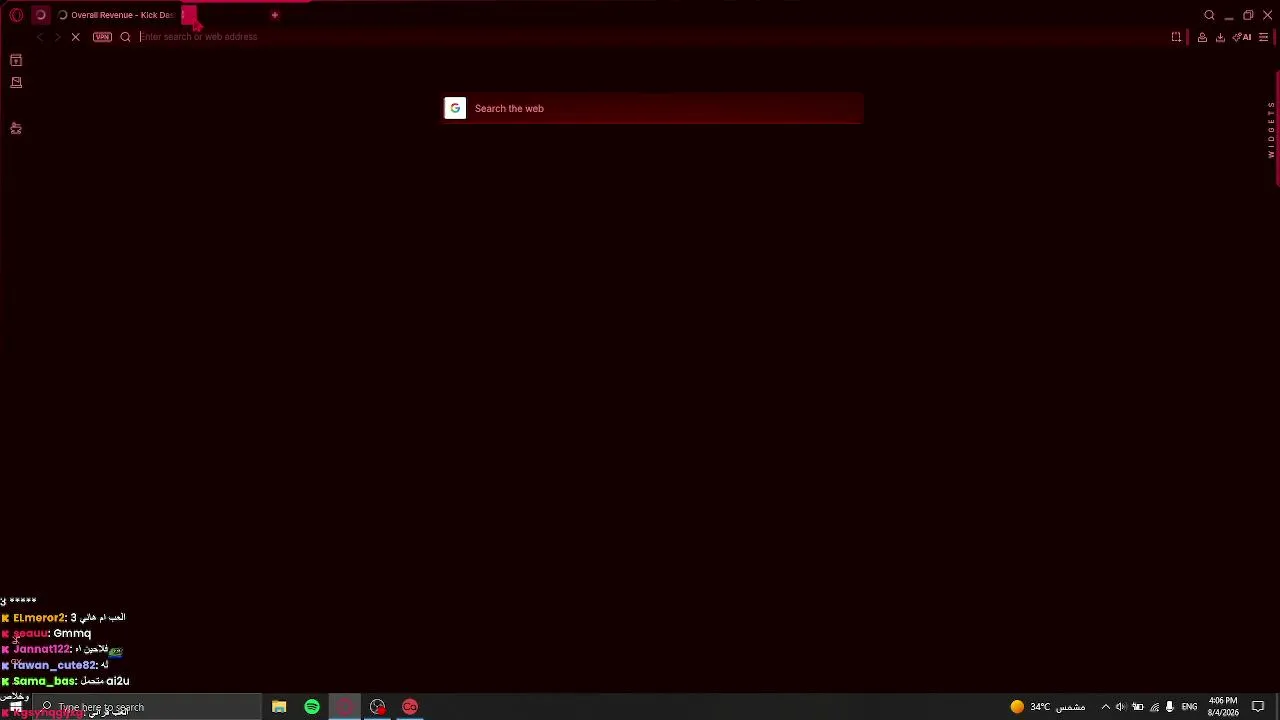Open the notifications action center
1280x720 pixels.
(1258, 707)
